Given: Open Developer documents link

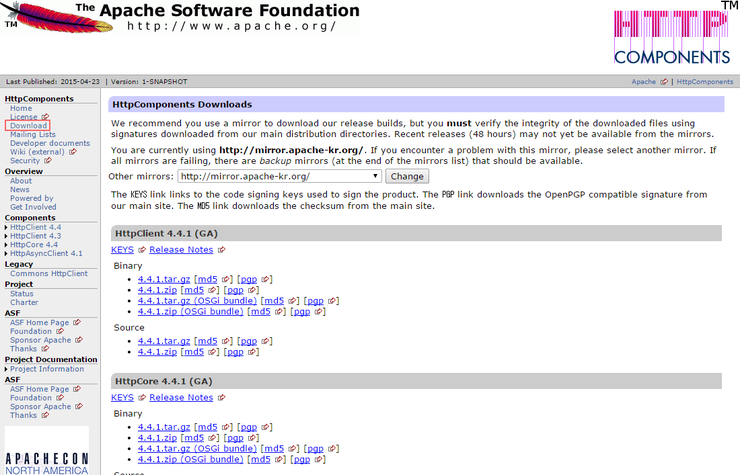Looking at the screenshot, I should 50,143.
